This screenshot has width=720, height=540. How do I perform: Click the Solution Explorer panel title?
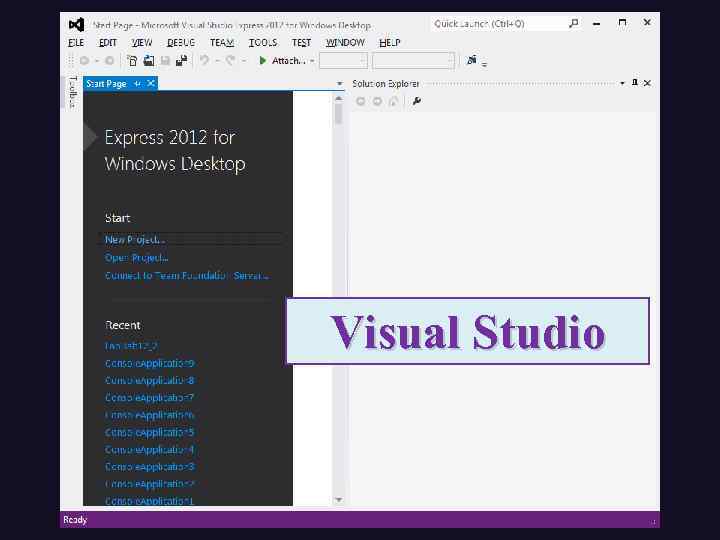(386, 84)
